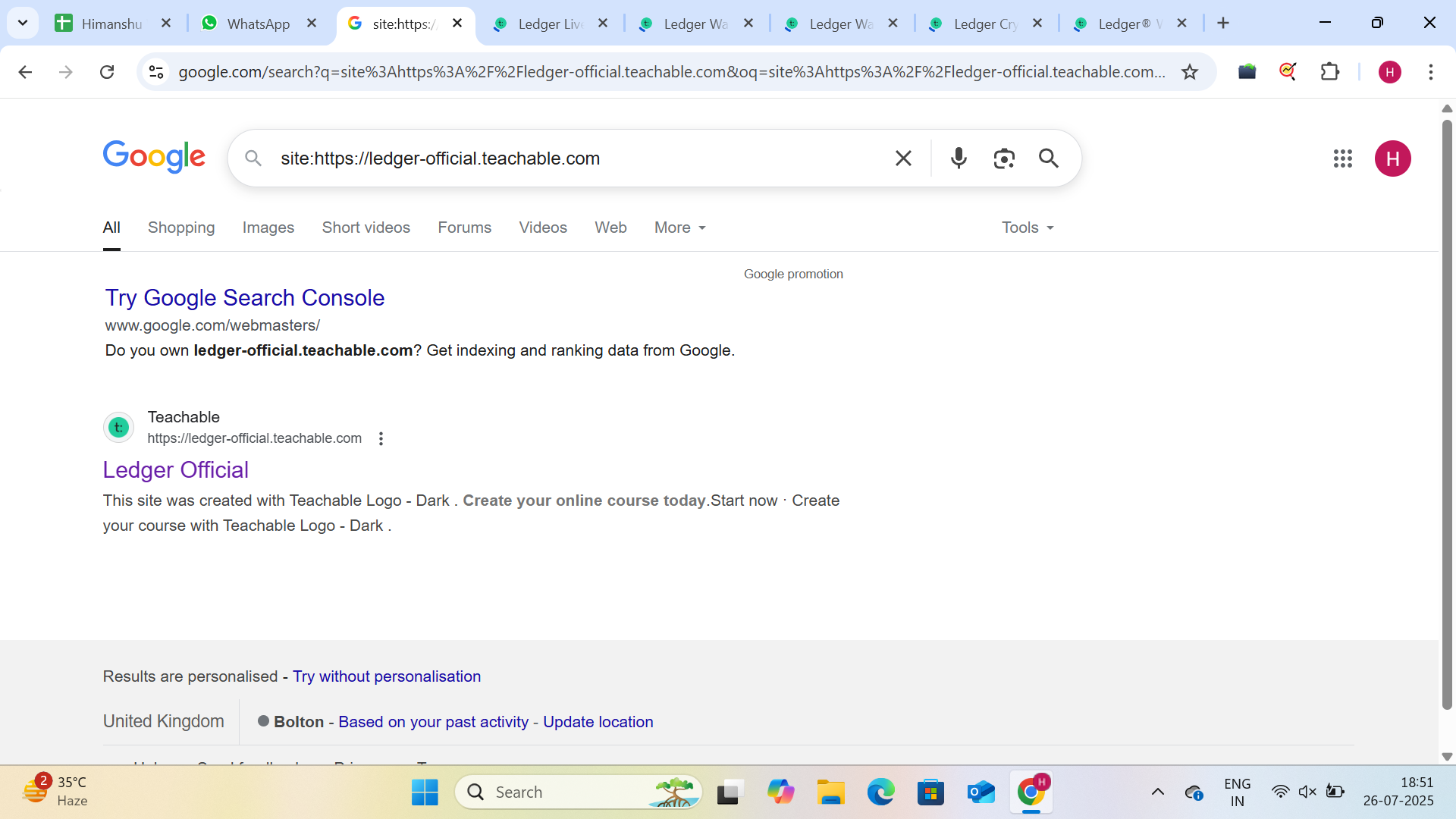Close the WhatsApp tab
This screenshot has width=1456, height=819.
(312, 24)
